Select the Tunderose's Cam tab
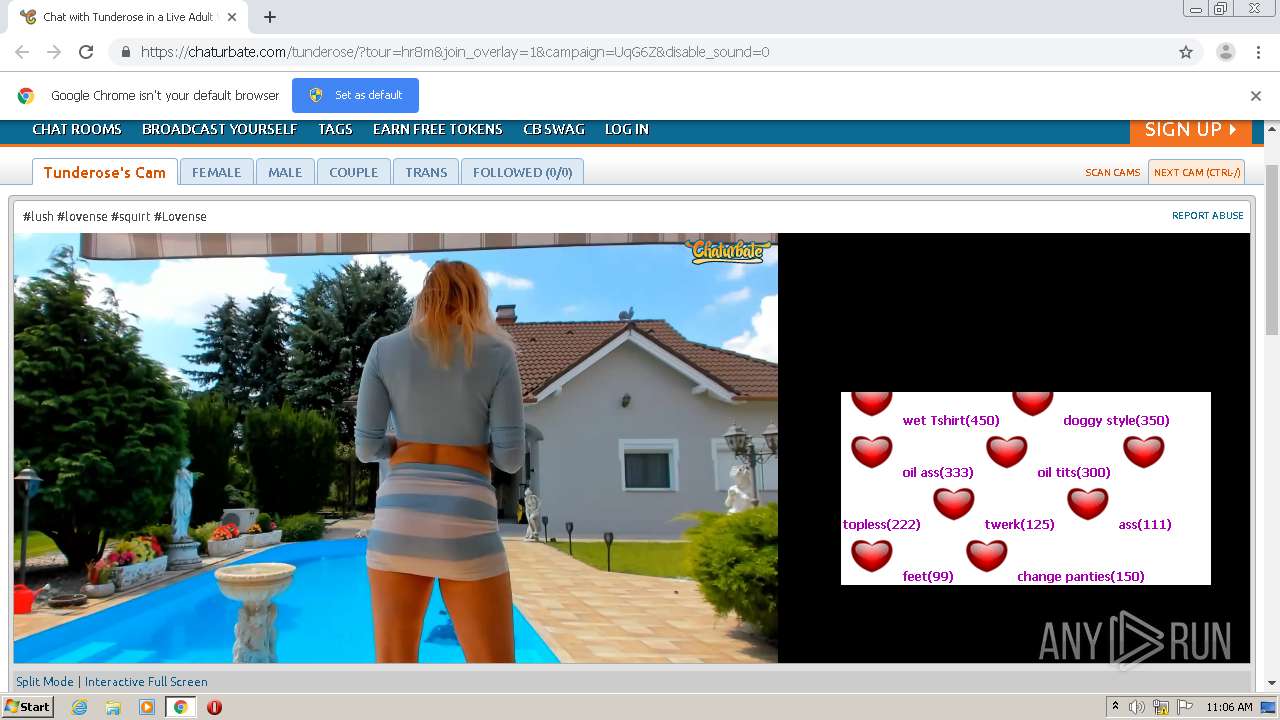Screen dimensions: 1280x720 [x=105, y=172]
